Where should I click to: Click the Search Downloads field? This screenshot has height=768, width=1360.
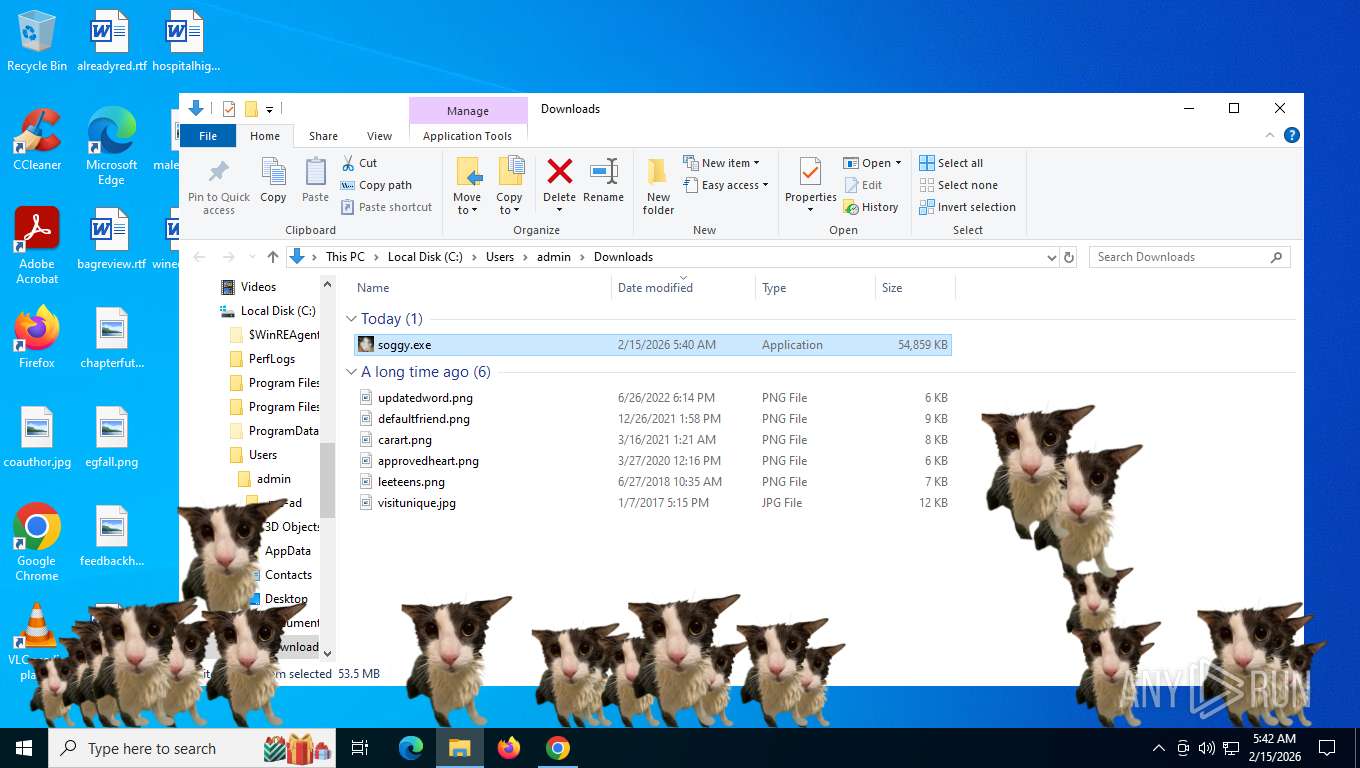click(x=1190, y=257)
